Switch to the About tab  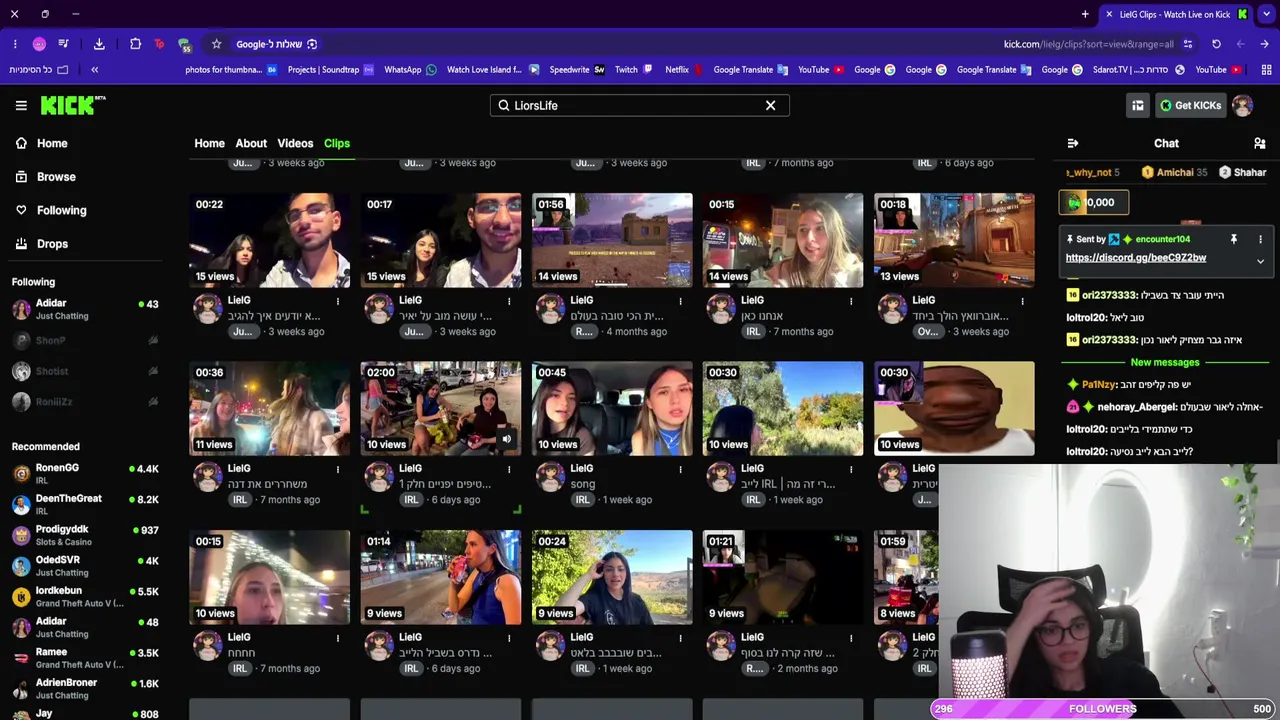pyautogui.click(x=251, y=143)
